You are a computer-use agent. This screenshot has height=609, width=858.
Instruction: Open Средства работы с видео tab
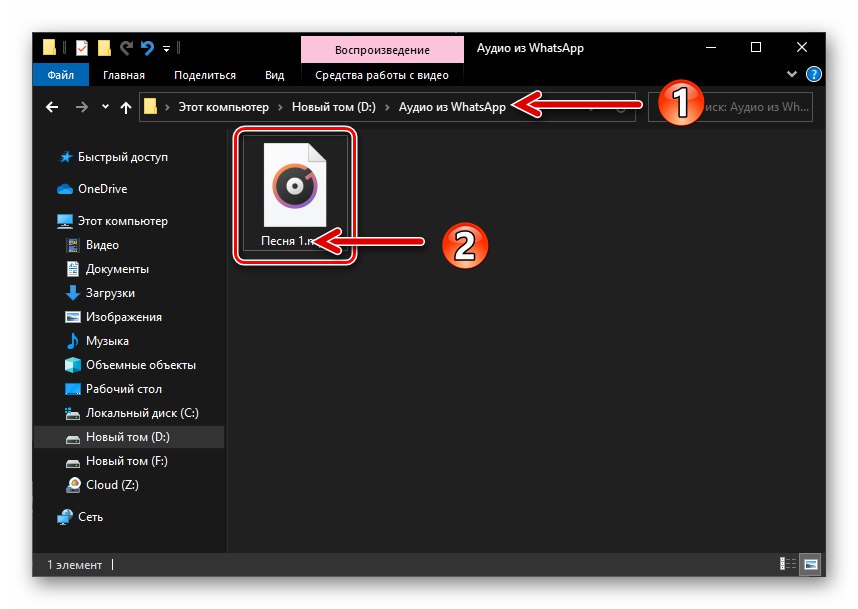[382, 75]
